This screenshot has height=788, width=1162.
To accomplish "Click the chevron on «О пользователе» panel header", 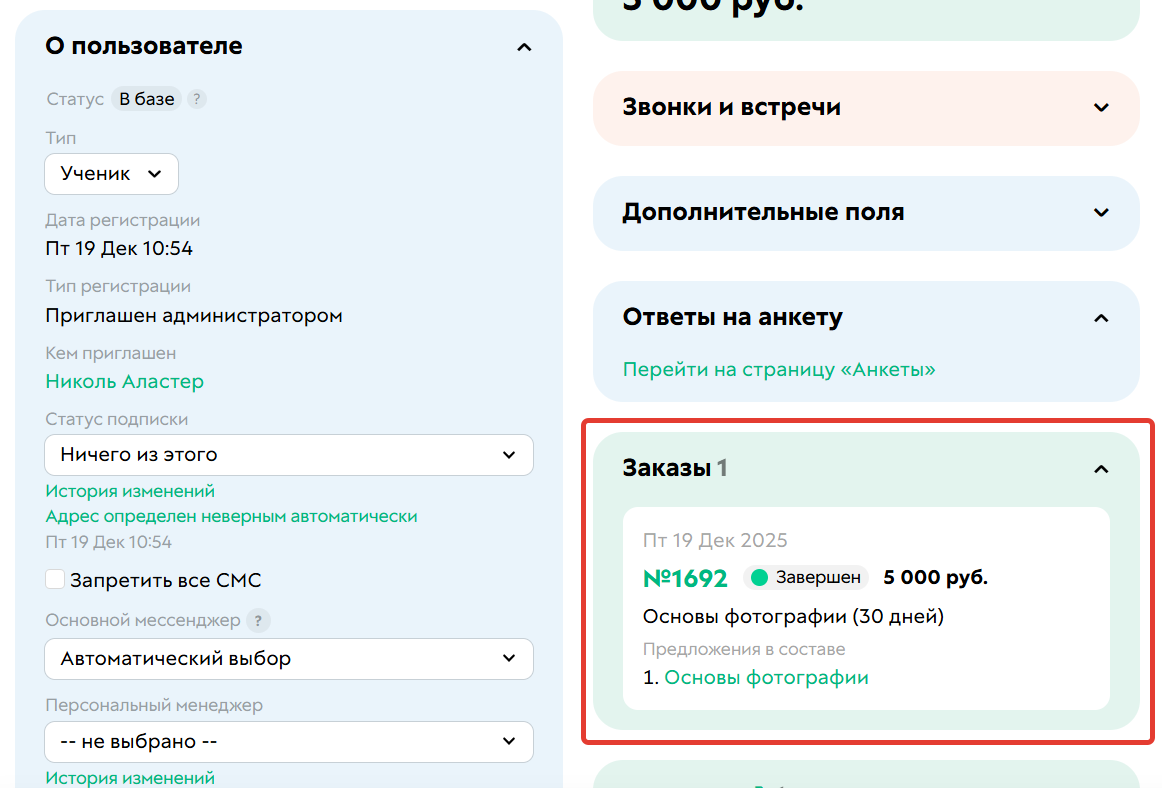I will tap(524, 46).
